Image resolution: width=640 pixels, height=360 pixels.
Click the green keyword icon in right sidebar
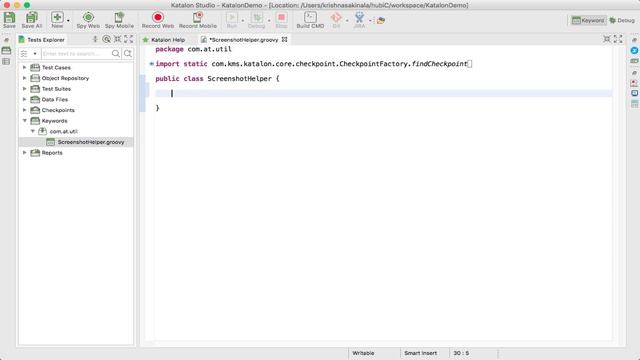pos(634,61)
